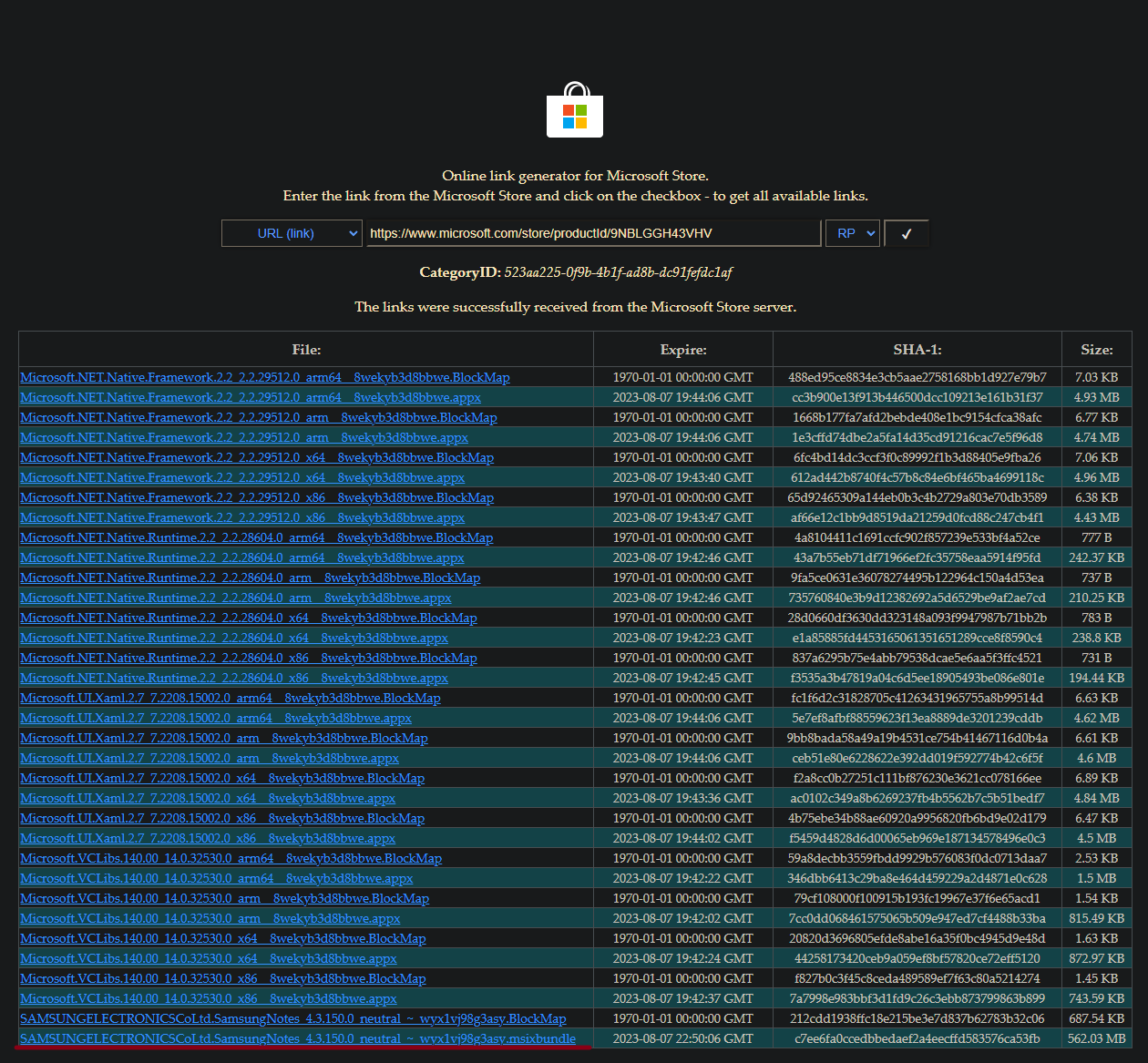
Task: Click the checkmark submit button
Action: point(907,233)
